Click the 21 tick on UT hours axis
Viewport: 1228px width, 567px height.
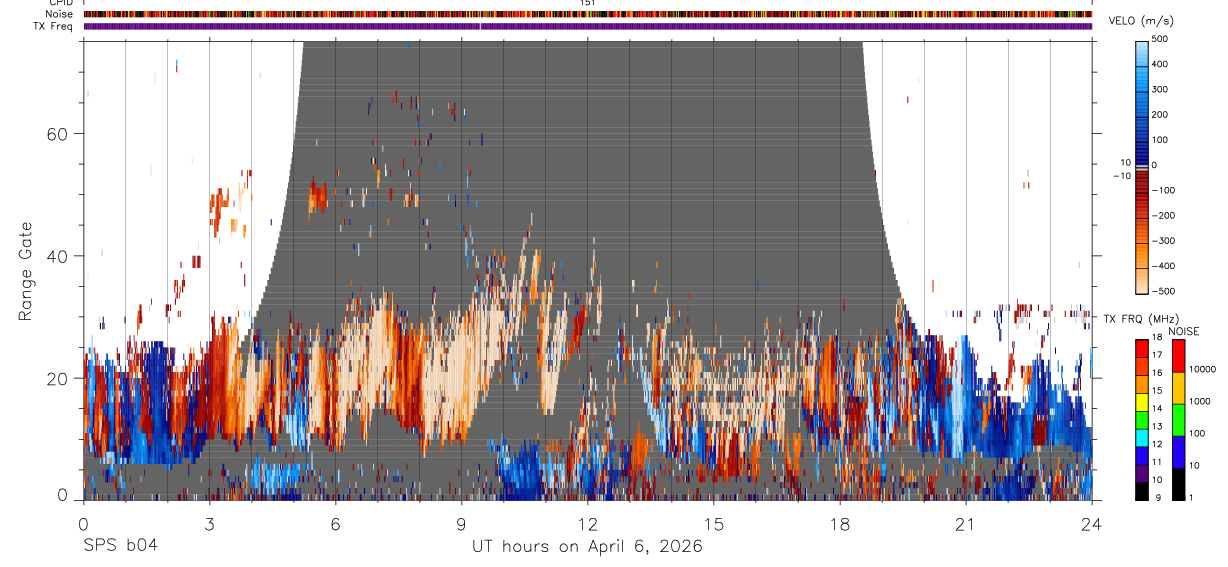(965, 523)
